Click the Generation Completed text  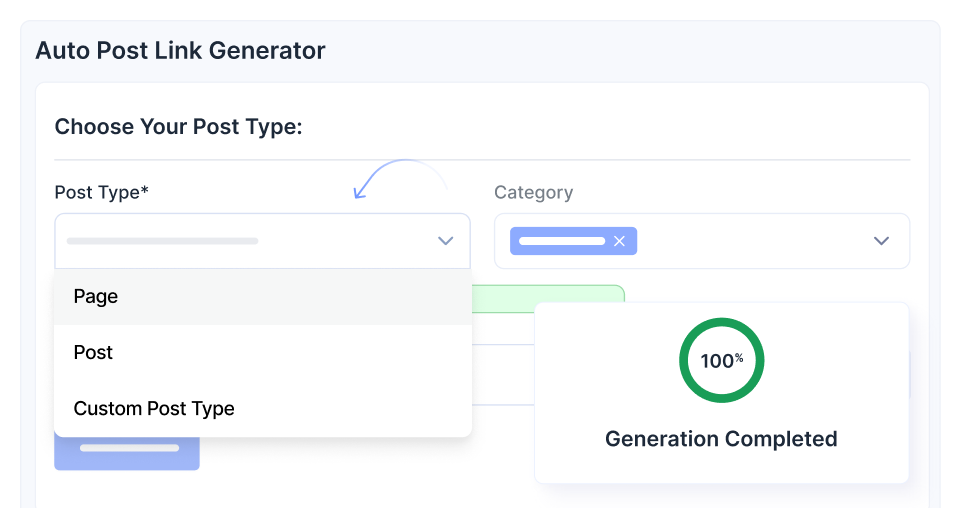tap(721, 439)
